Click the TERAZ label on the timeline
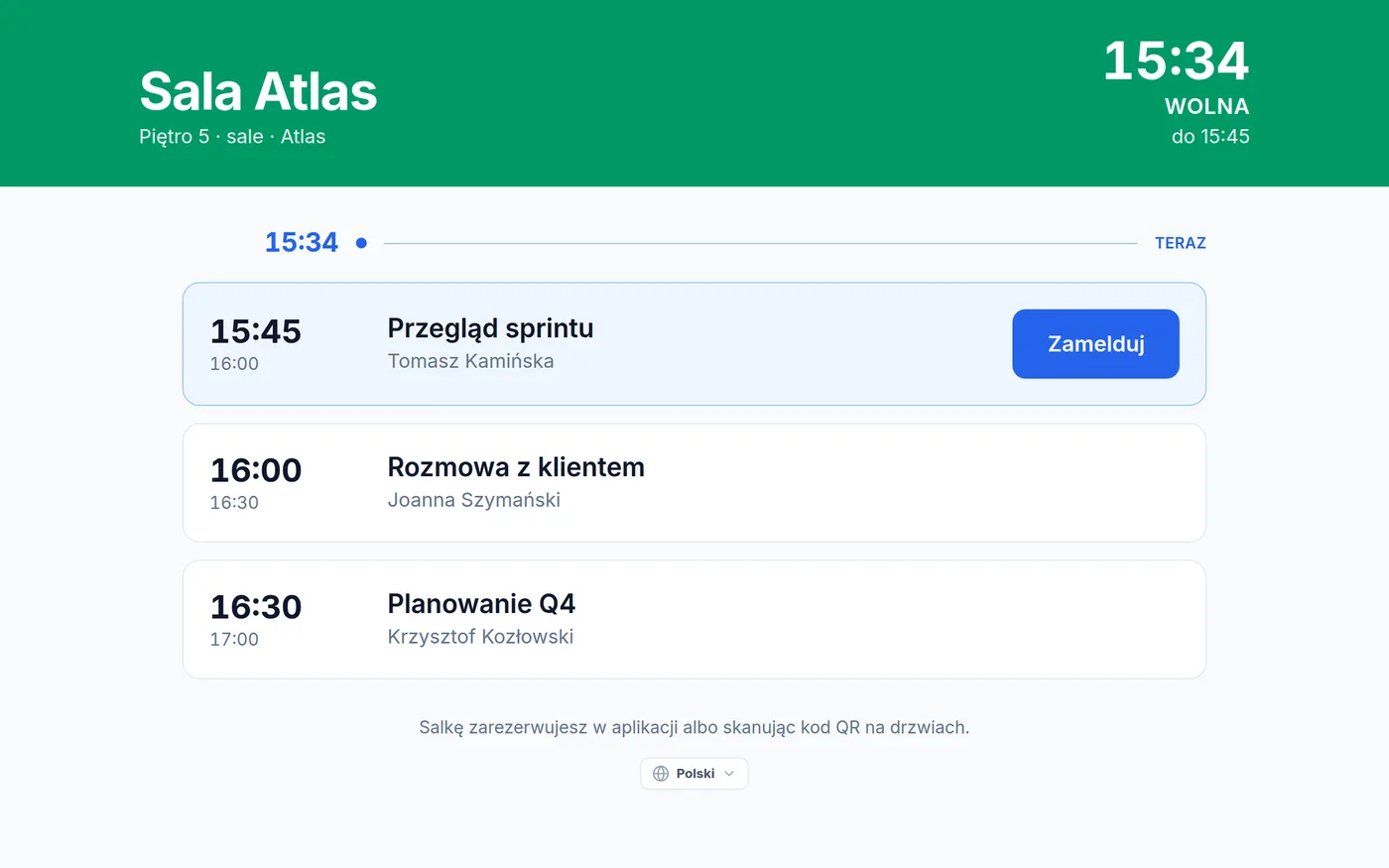The image size is (1389, 868). pyautogui.click(x=1181, y=243)
